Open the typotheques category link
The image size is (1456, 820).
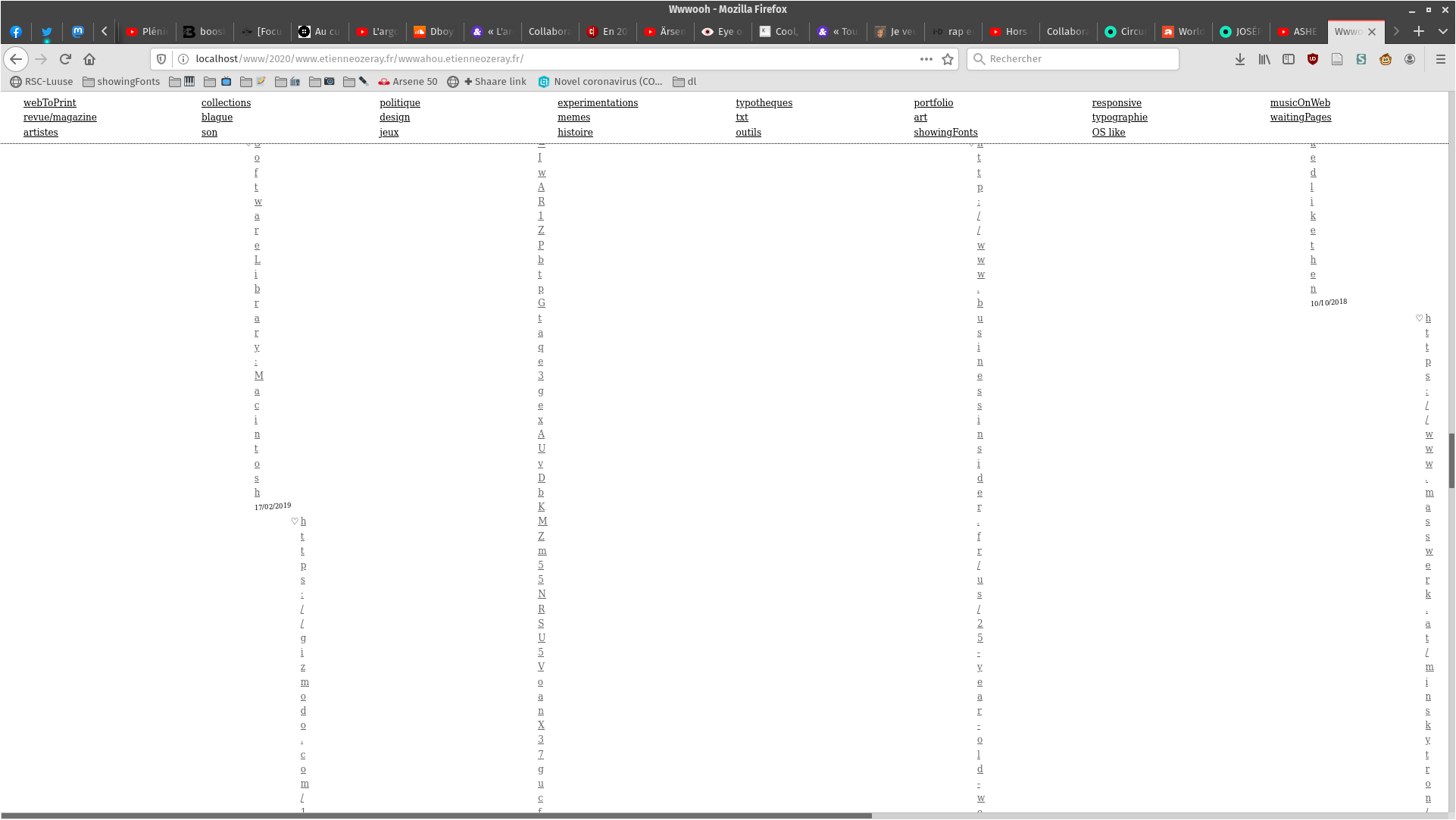[x=764, y=103]
